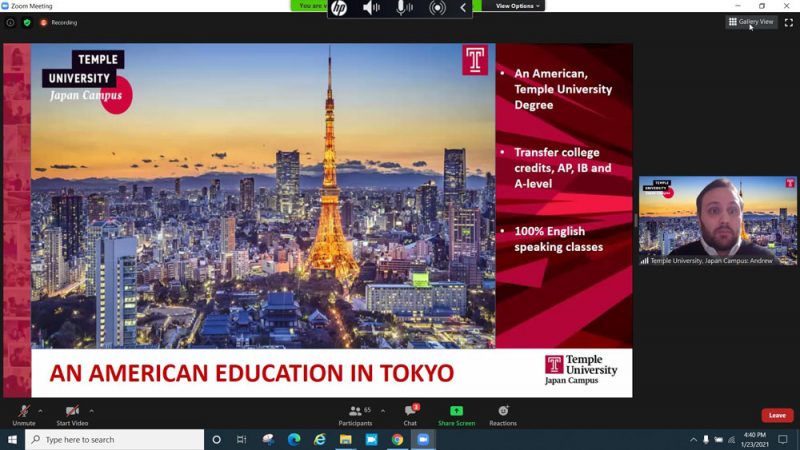Viewport: 800px width, 450px height.
Task: Click the speaker volume icon in HP overlay
Action: (371, 8)
